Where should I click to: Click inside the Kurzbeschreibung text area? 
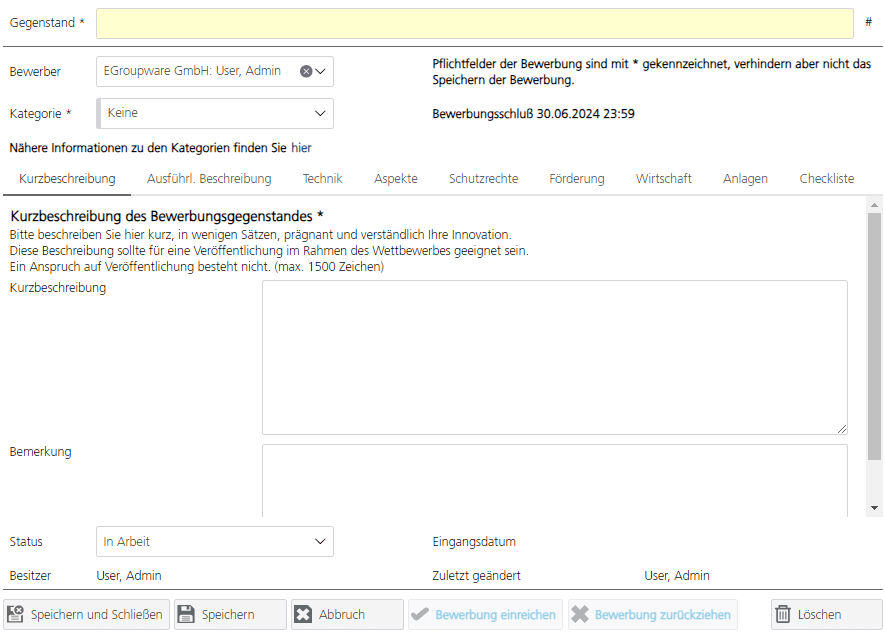(x=555, y=355)
